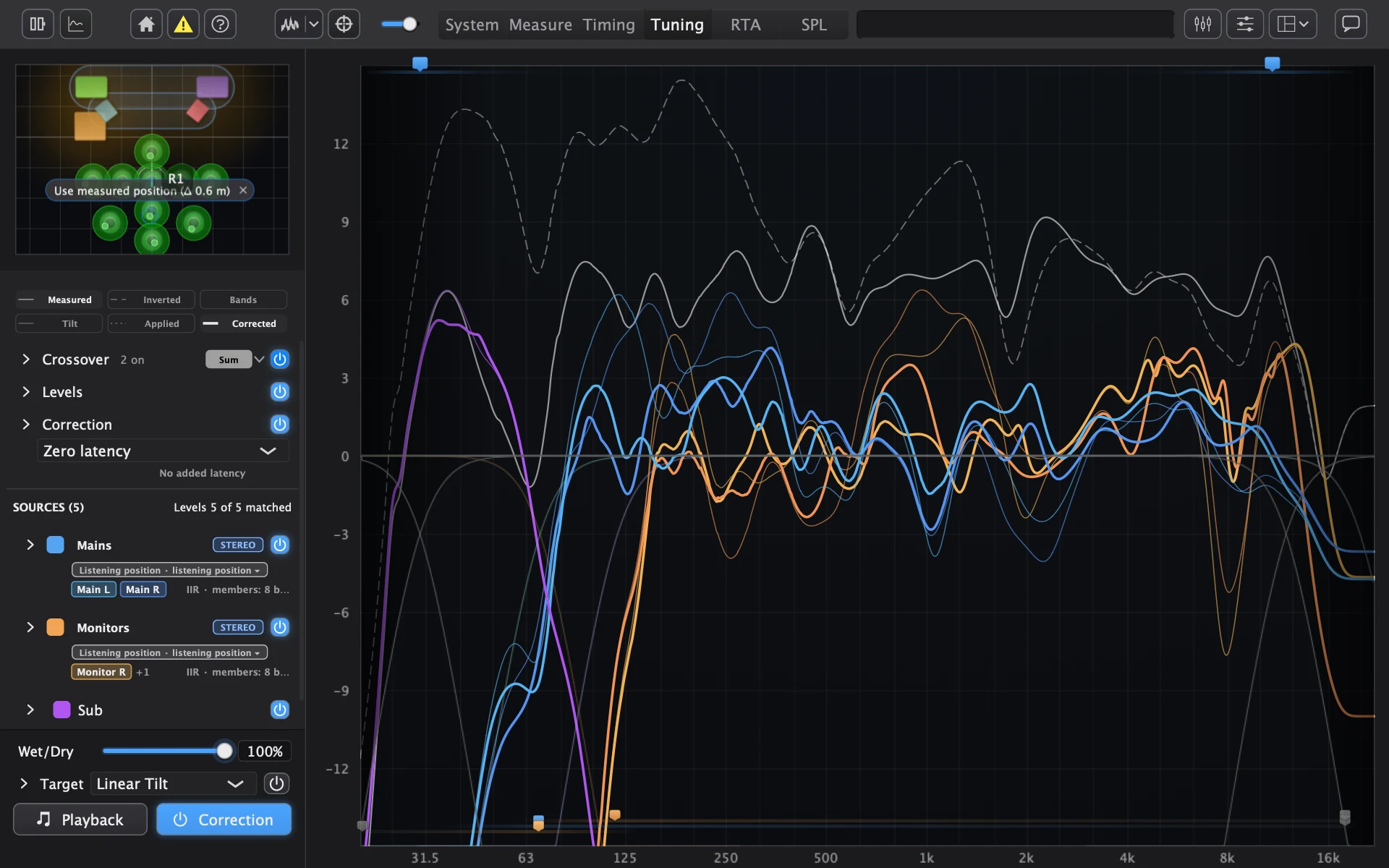Viewport: 1389px width, 868px height.
Task: Expand the Monitors source row
Action: point(30,627)
